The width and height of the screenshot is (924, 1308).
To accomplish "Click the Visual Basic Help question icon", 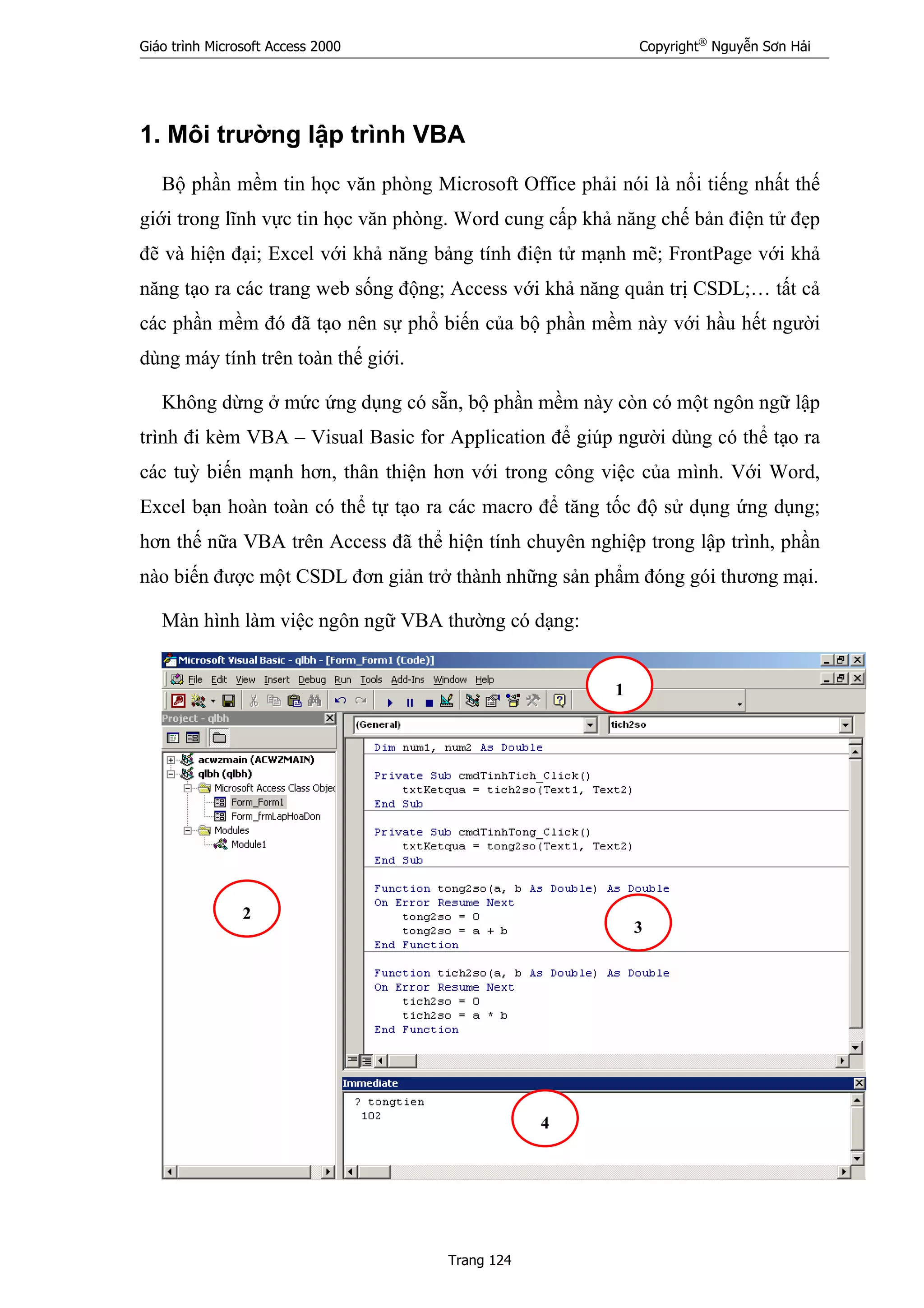I will point(559,700).
